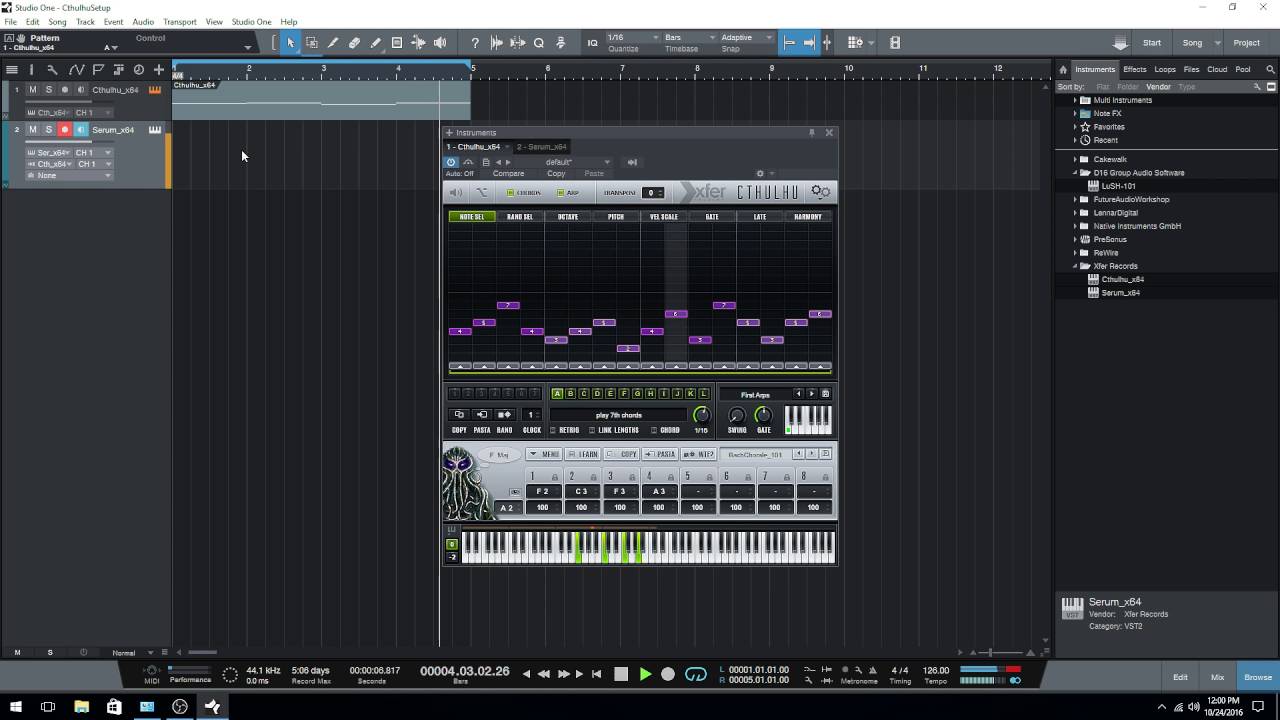Toggle the ARP enable checkbox

click(x=561, y=193)
